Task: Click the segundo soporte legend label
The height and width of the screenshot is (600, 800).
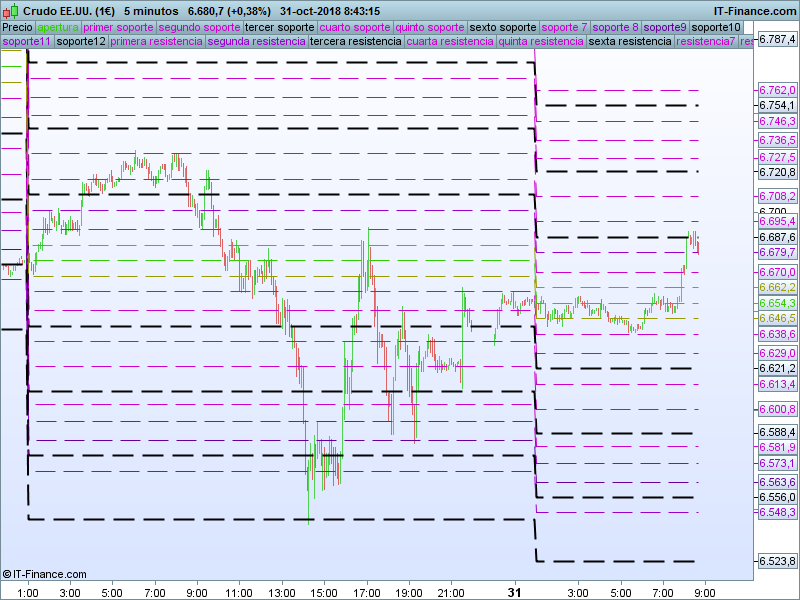Action: point(199,27)
